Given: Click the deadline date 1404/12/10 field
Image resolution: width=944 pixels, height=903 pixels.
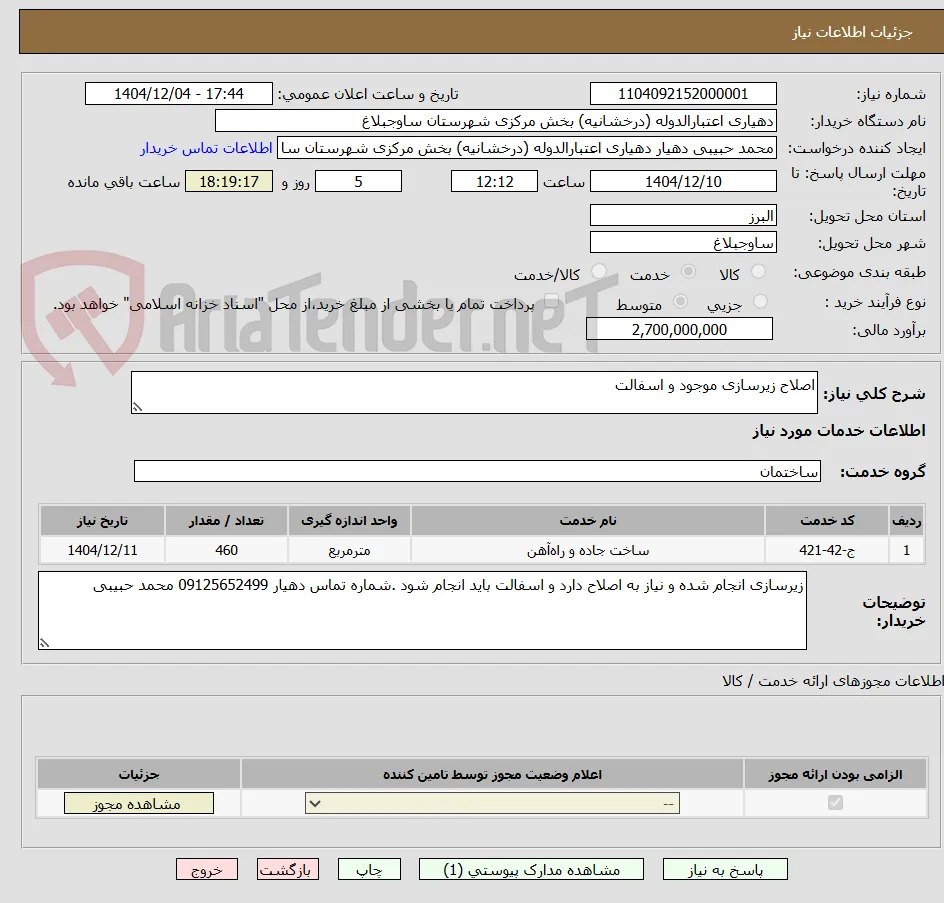Looking at the screenshot, I should tap(683, 181).
